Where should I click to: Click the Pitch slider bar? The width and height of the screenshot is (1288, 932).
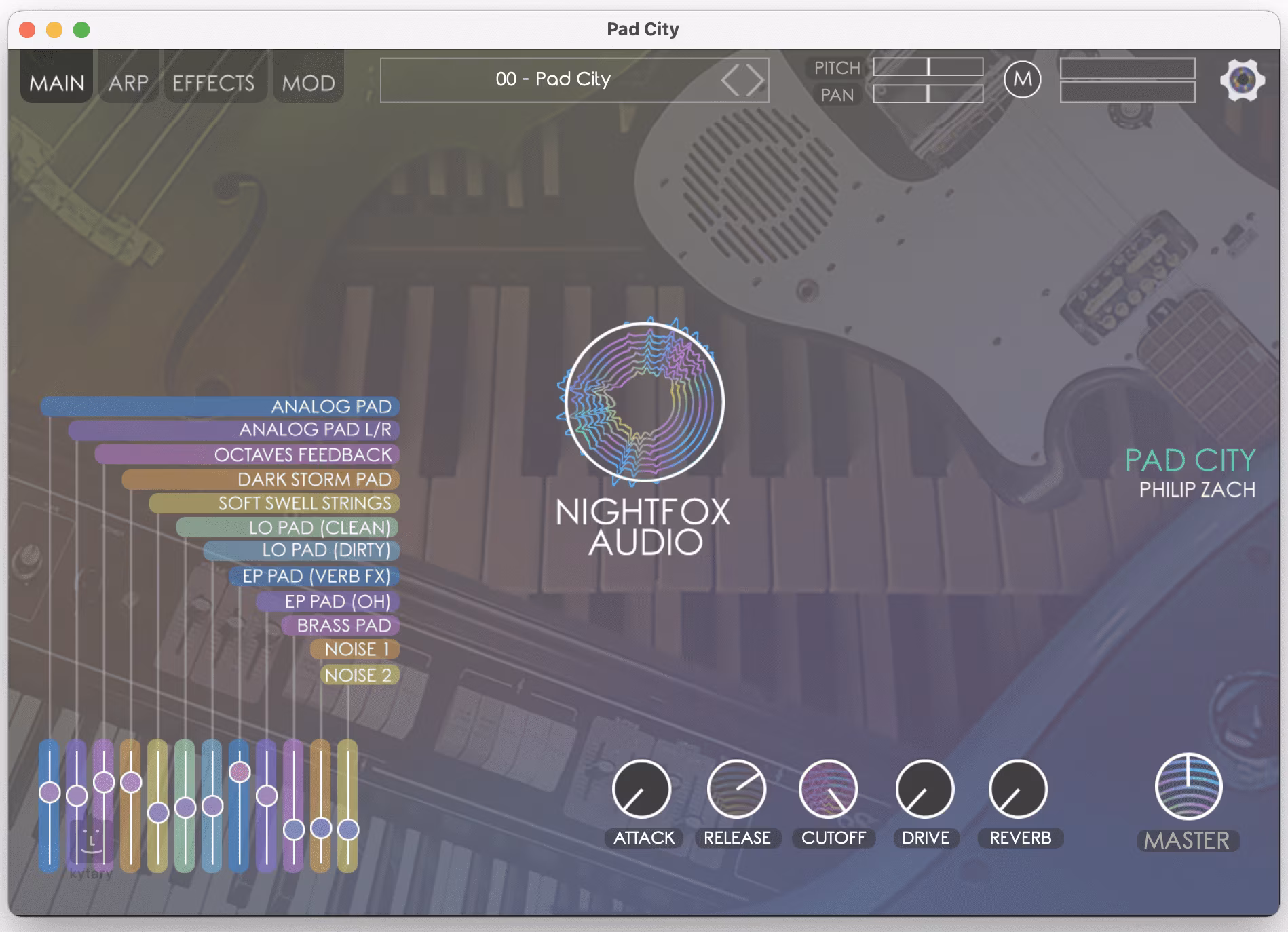928,66
